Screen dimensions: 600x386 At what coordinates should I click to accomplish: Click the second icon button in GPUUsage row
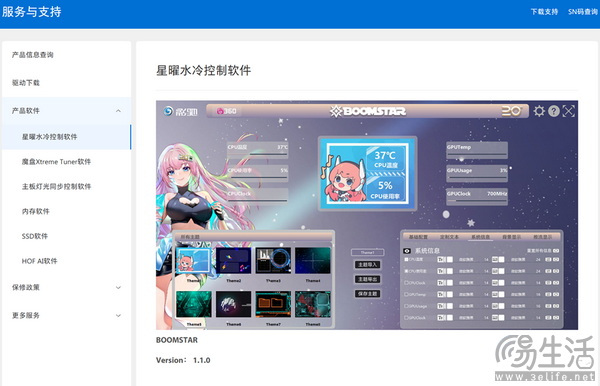(495, 306)
